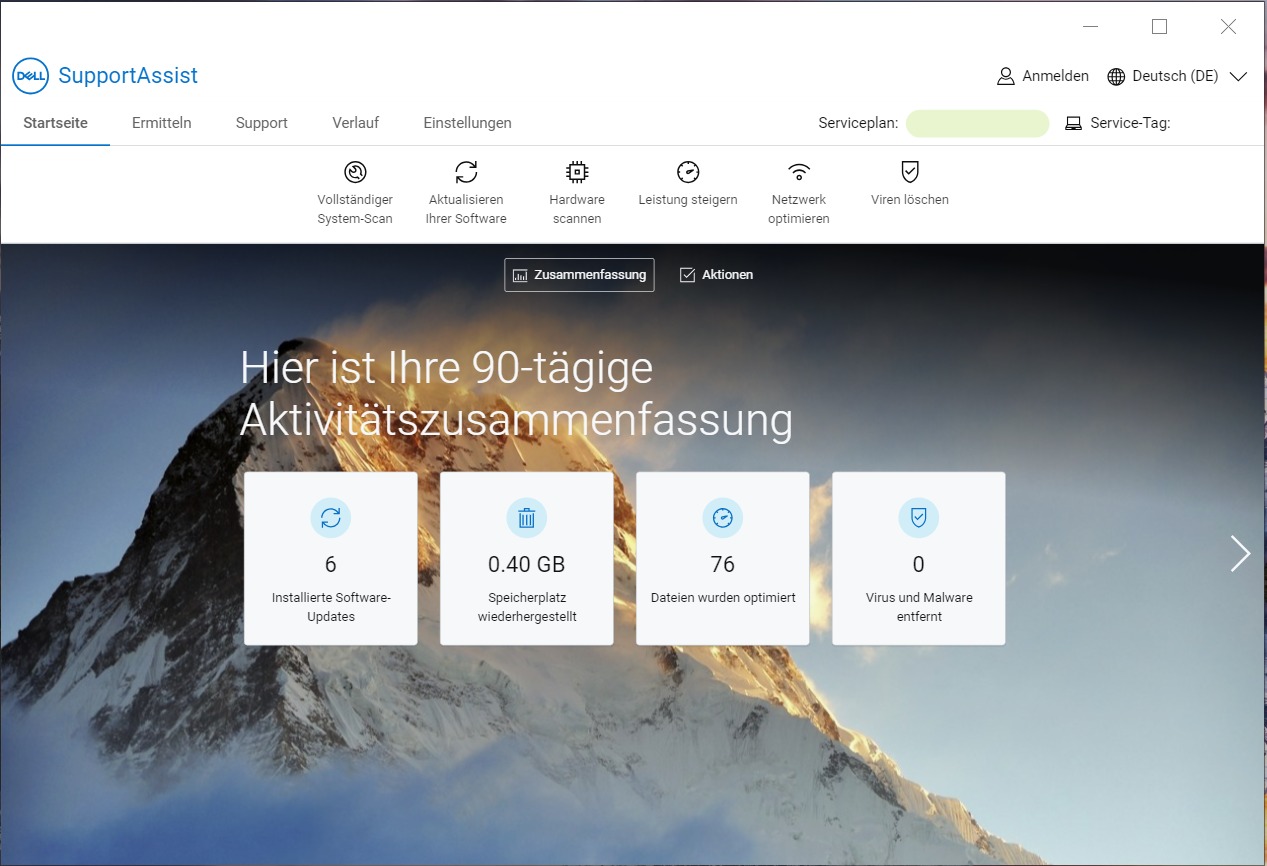1267x866 pixels.
Task: Expand the Deutsch (DE) language dropdown
Action: point(1238,75)
